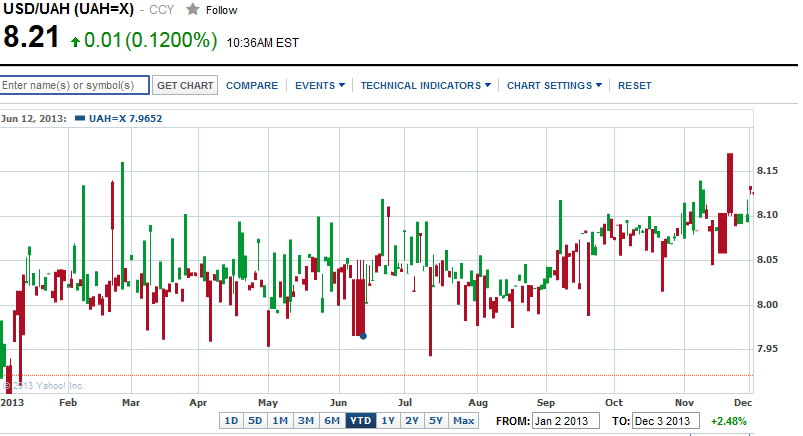Click the +2.48% performance text
Image resolution: width=803 pixels, height=436 pixels.
coord(729,421)
